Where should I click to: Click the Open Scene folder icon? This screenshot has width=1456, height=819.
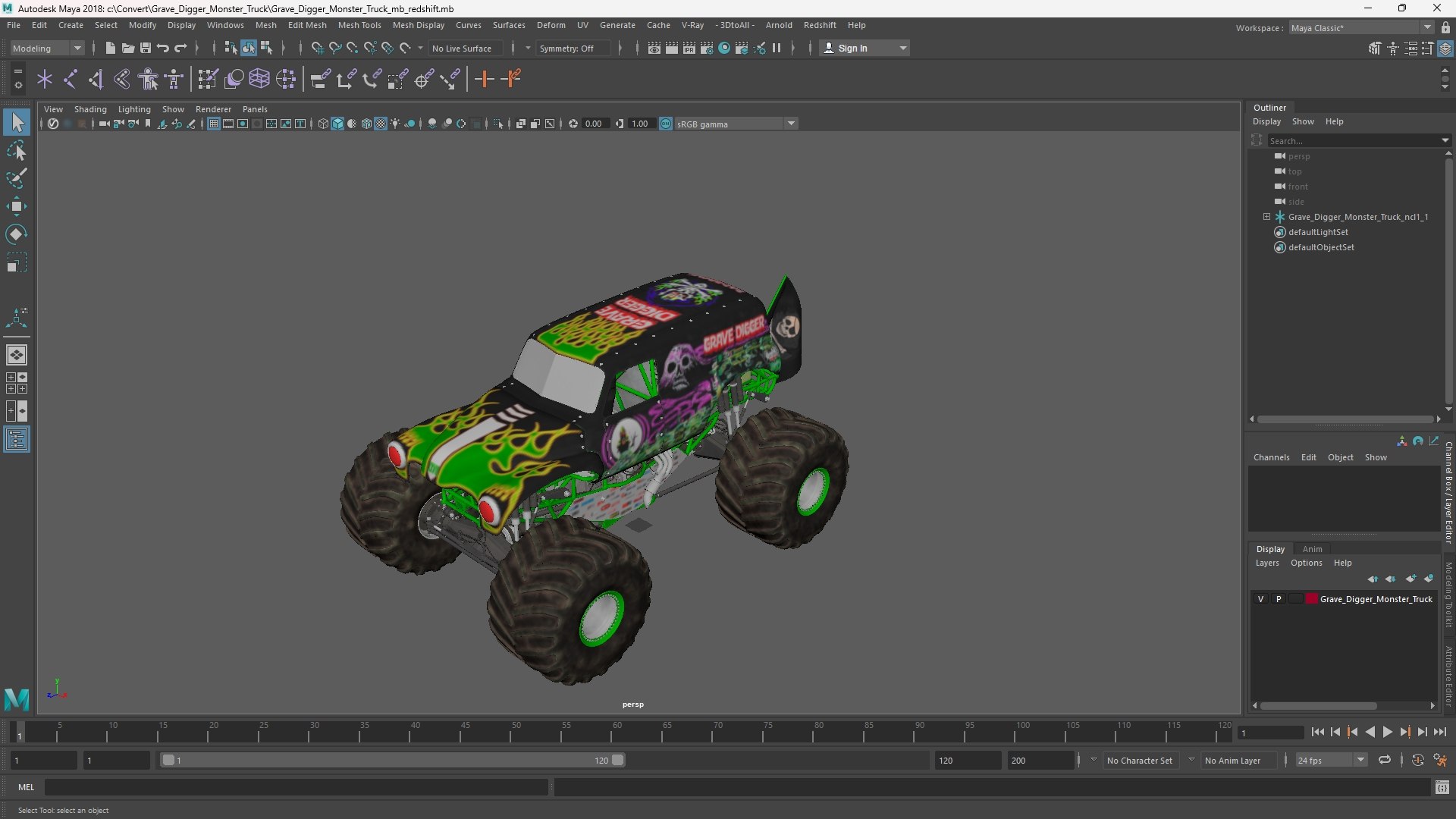127,48
